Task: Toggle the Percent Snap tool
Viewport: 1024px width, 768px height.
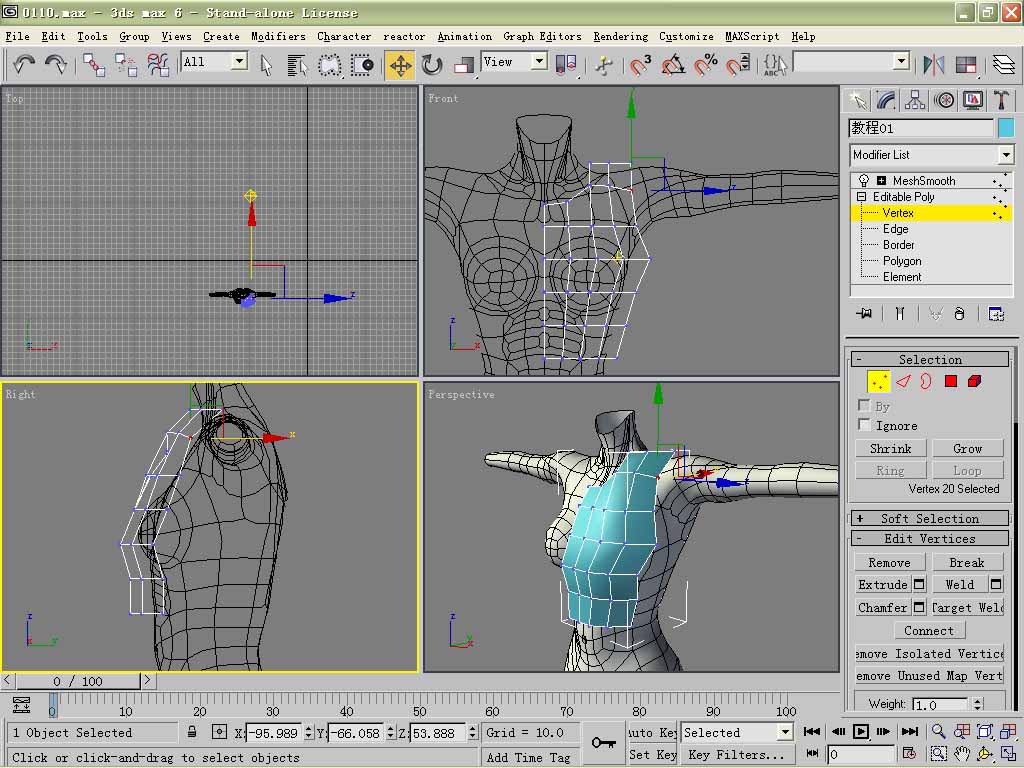Action: (x=705, y=65)
